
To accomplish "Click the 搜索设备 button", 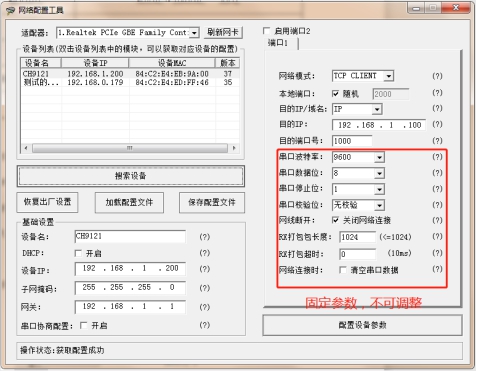I will 131,176.
